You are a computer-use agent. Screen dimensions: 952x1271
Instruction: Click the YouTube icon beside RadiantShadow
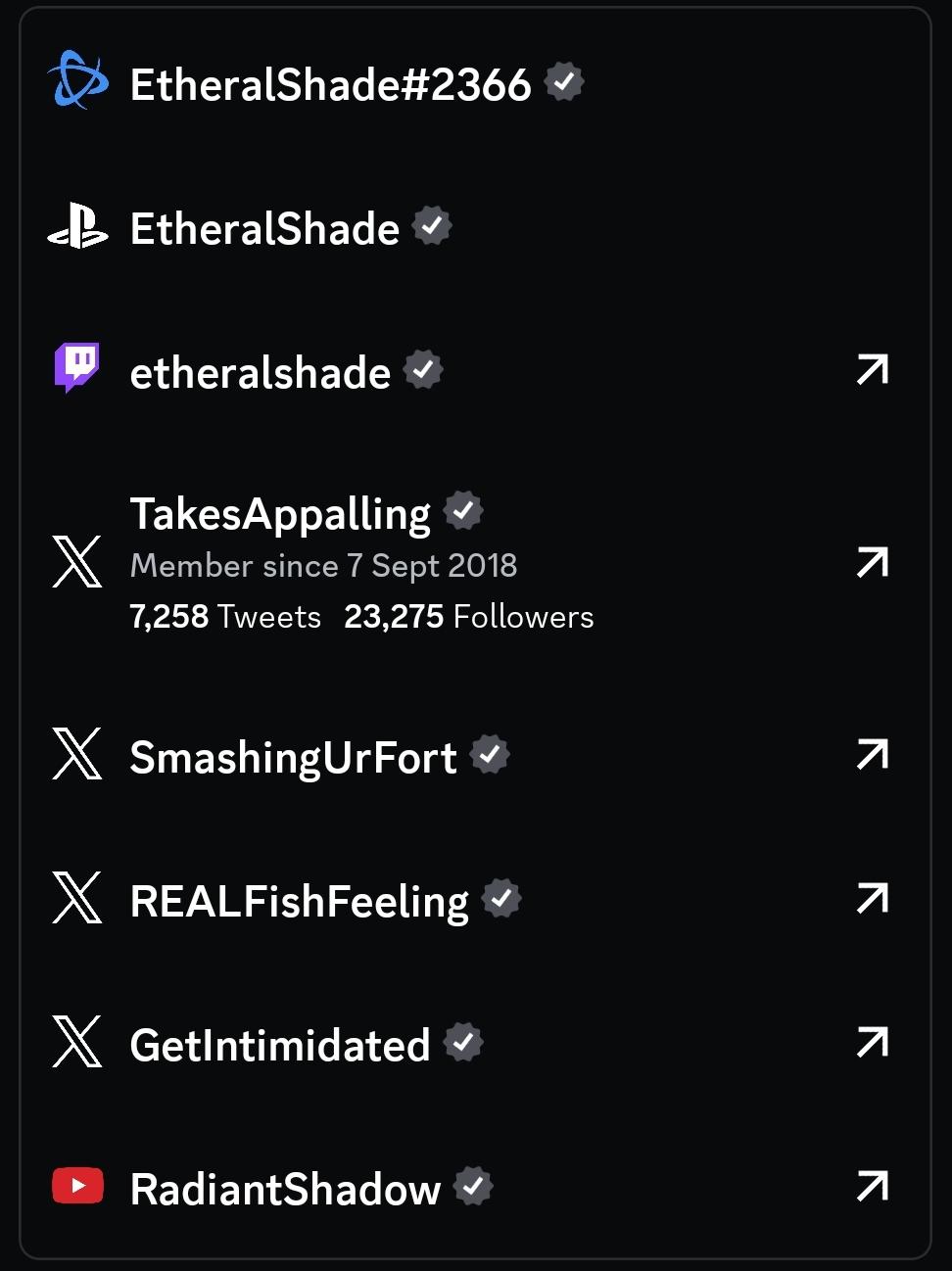[x=77, y=1186]
